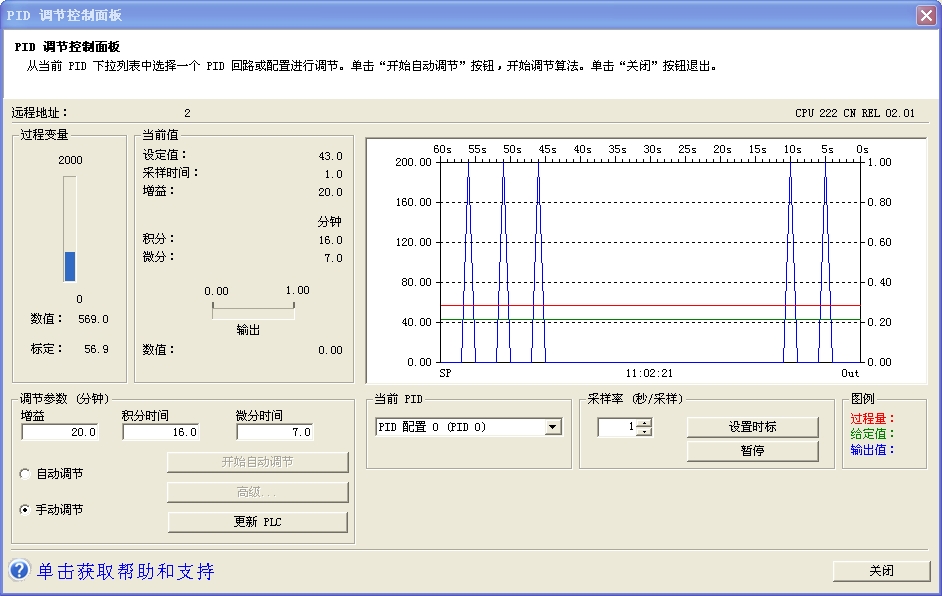Click the process value 569.0
This screenshot has width=942, height=596.
click(x=93, y=319)
